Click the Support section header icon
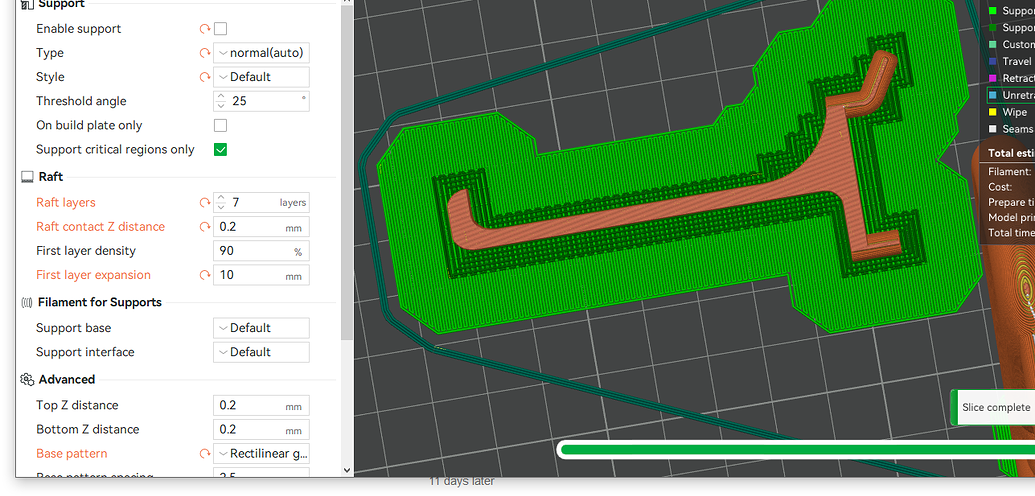Image resolution: width=1035 pixels, height=496 pixels. coord(27,4)
